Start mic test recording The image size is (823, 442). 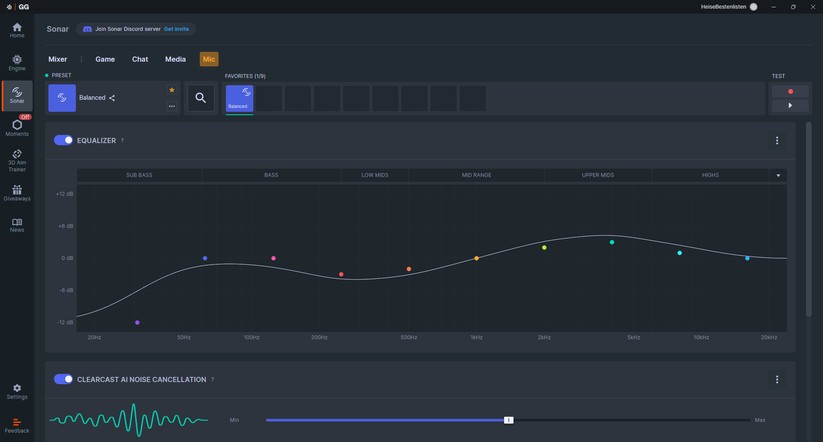(x=790, y=91)
